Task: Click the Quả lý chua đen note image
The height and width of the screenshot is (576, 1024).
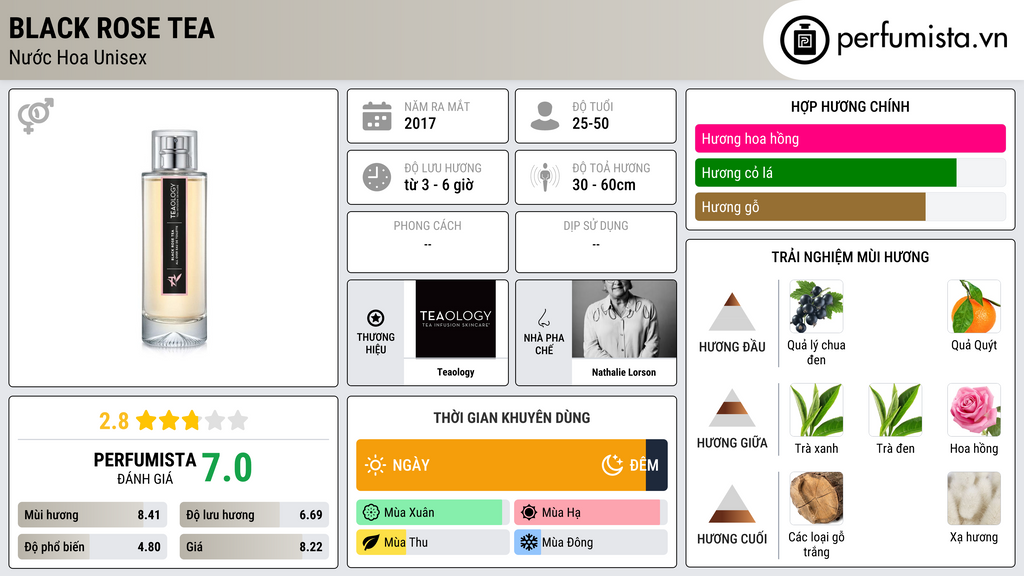Action: click(x=816, y=306)
